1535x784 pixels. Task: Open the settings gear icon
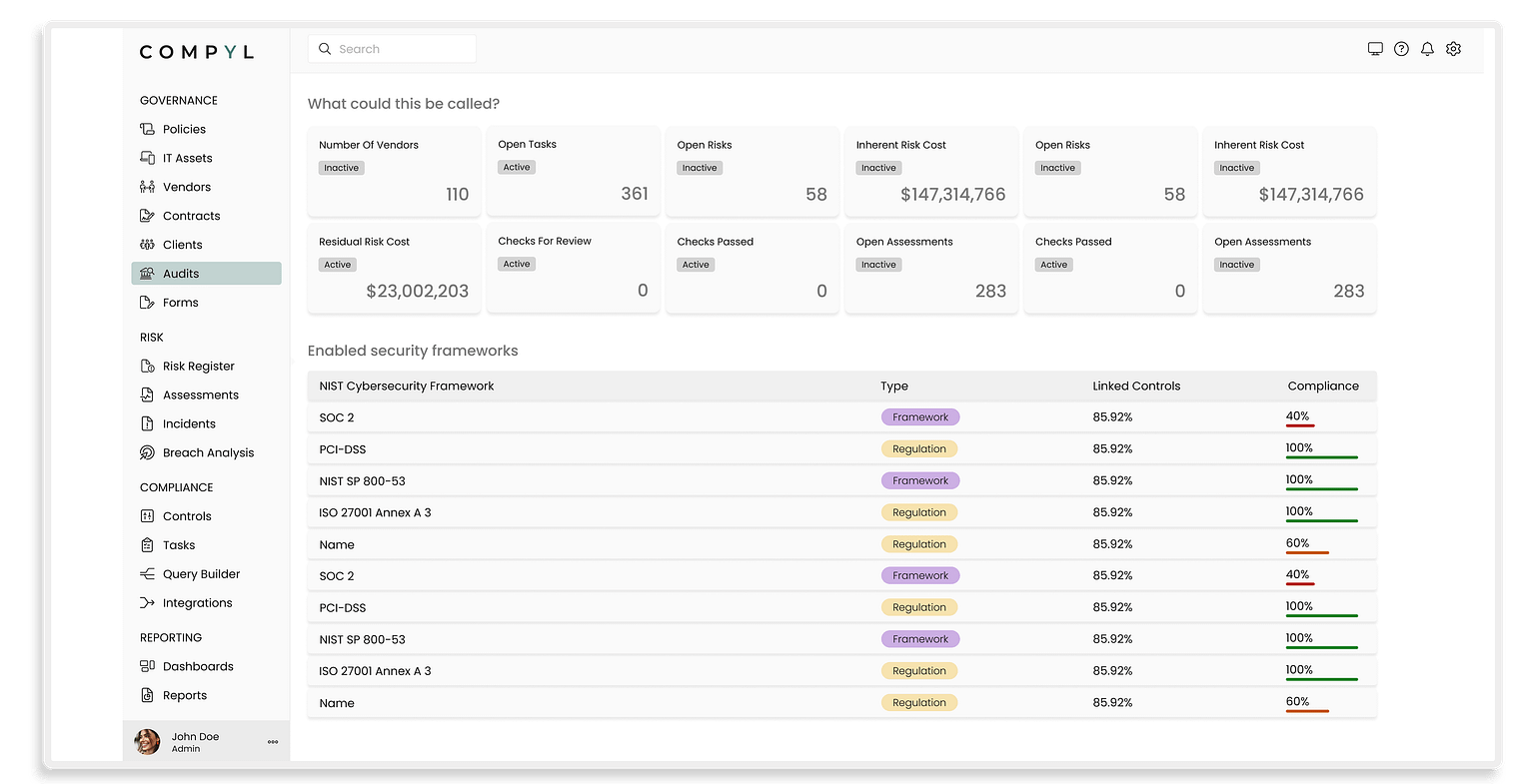[1453, 49]
